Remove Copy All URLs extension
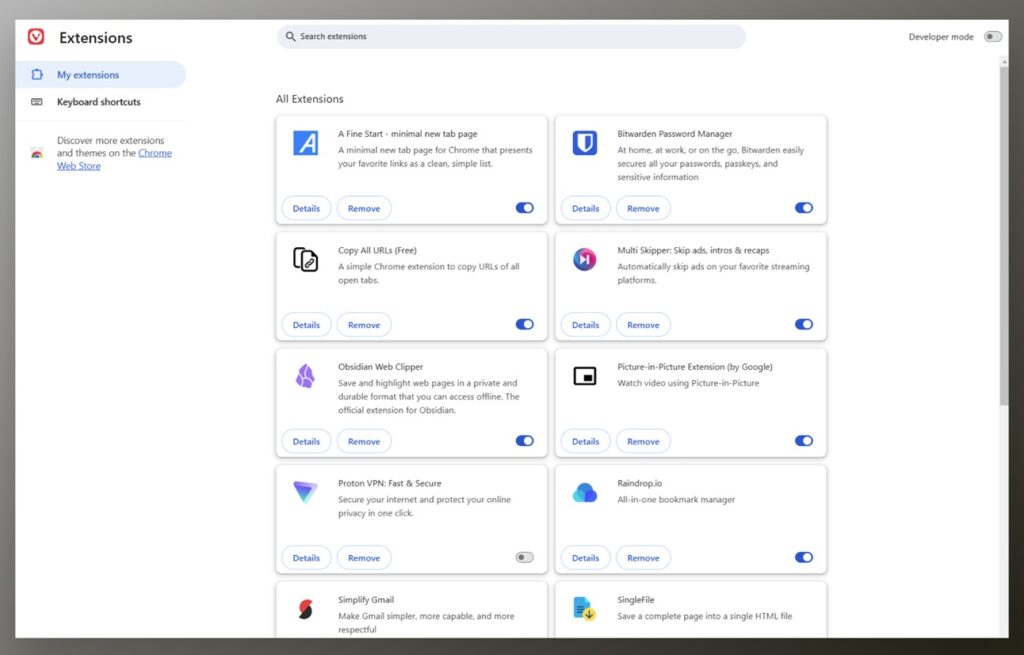1024x655 pixels. coord(364,325)
